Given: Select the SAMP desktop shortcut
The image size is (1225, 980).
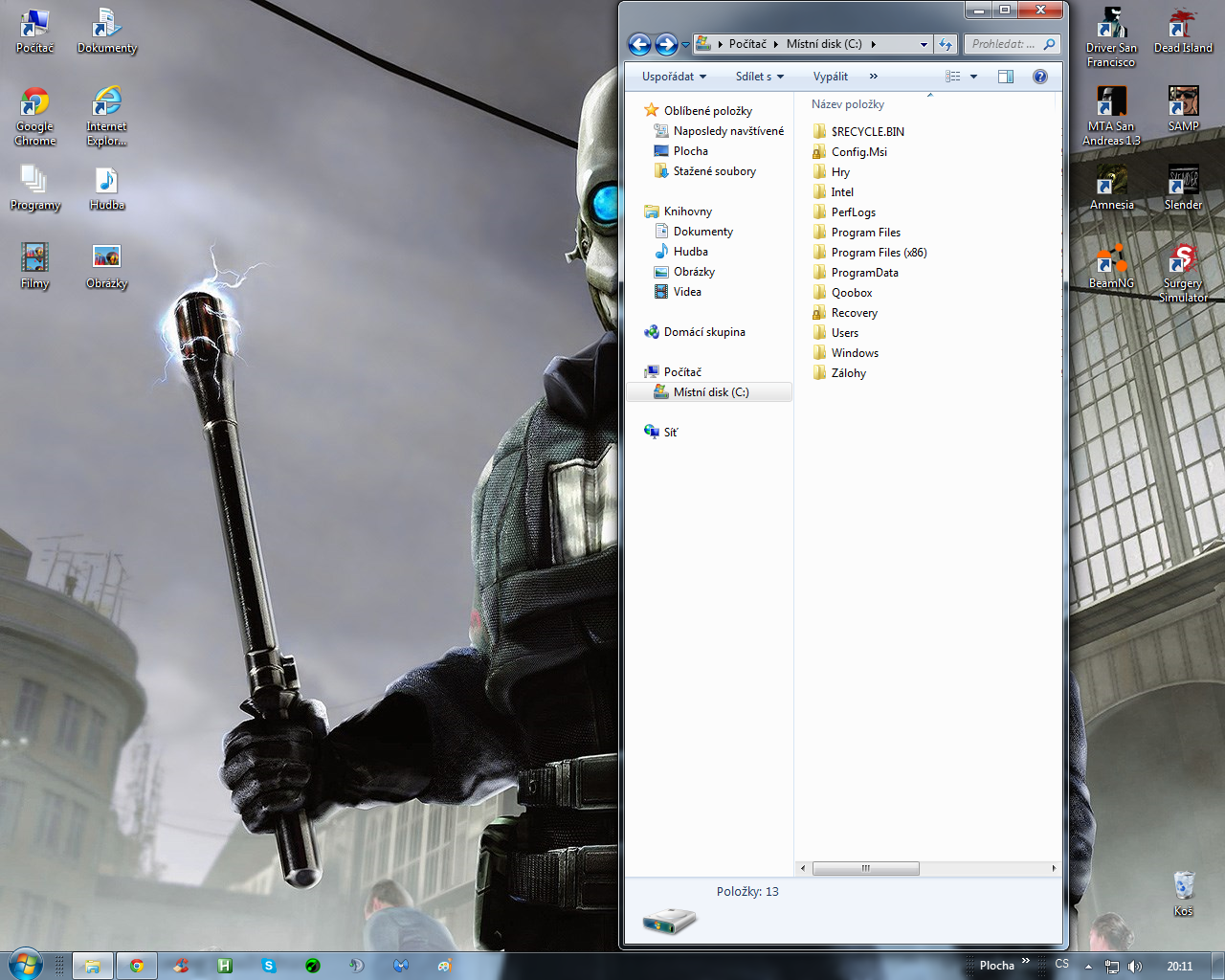Looking at the screenshot, I should (x=1183, y=108).
